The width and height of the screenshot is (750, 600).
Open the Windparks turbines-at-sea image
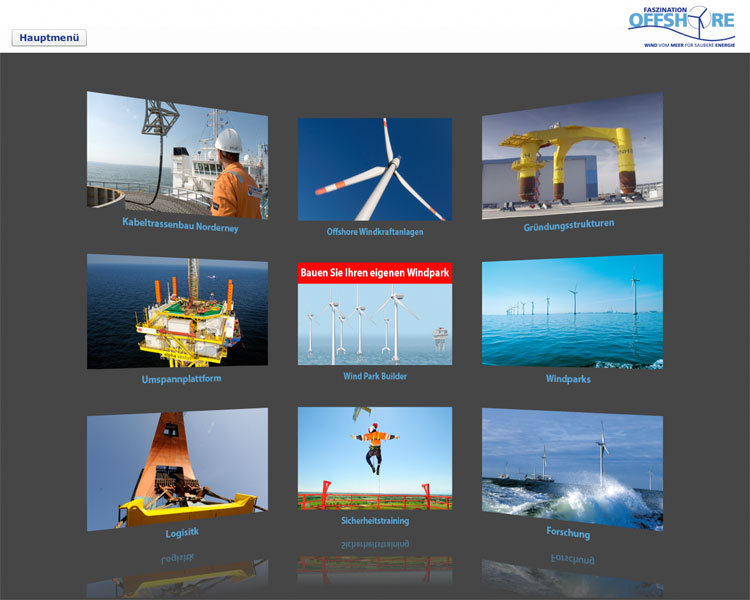(572, 311)
